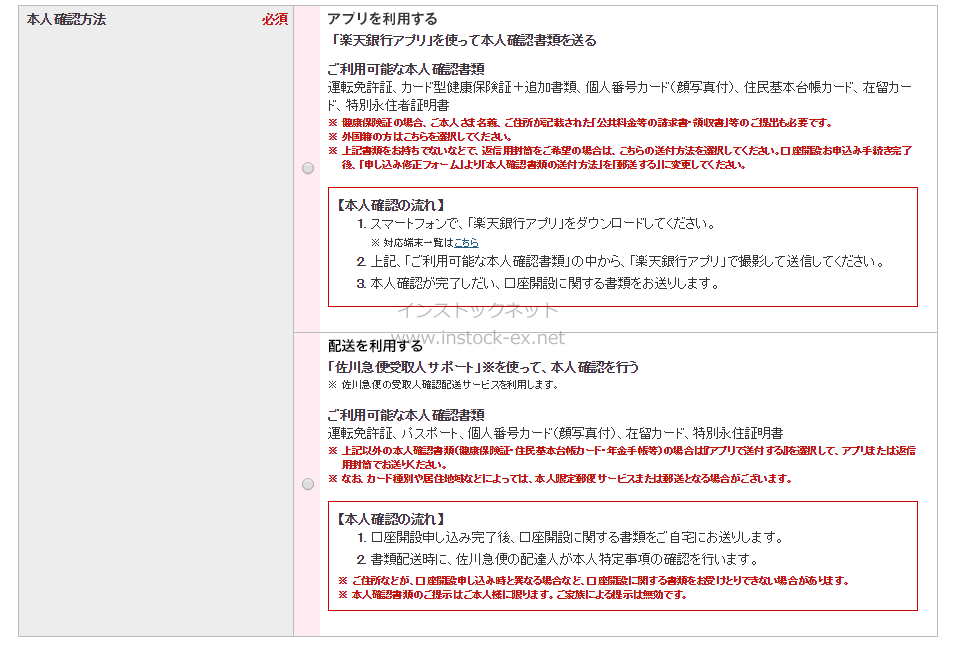955x650 pixels.
Task: Click the red 本人確認書類のご提示はご本人様に限ります note
Action: point(513,595)
